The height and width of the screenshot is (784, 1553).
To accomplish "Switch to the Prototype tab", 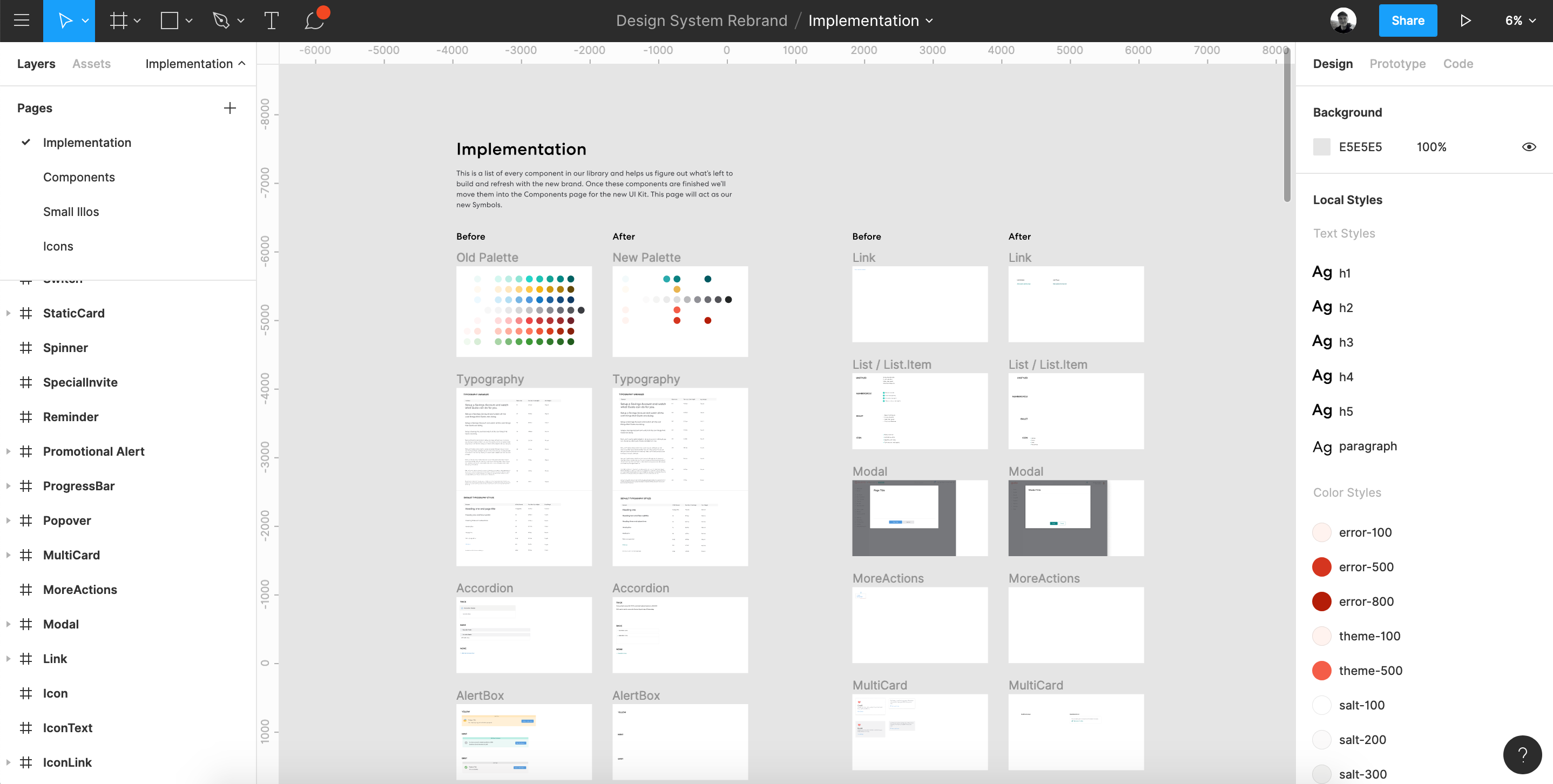I will coord(1397,64).
